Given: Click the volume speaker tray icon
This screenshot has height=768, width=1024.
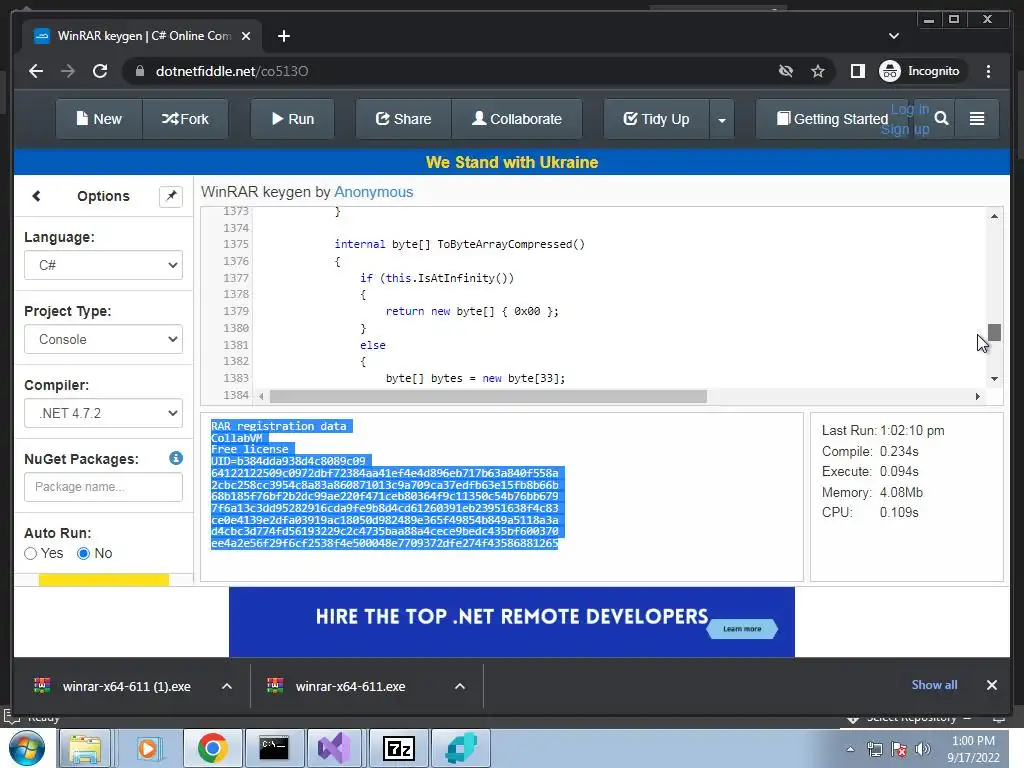Looking at the screenshot, I should click(x=923, y=749).
